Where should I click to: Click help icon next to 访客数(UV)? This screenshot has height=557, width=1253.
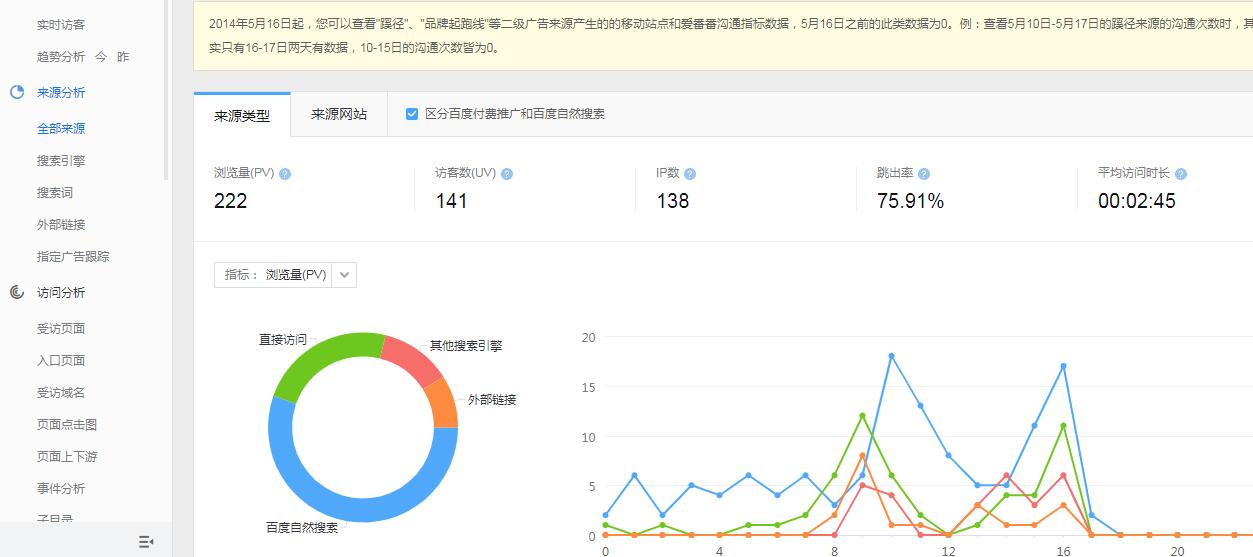pyautogui.click(x=507, y=174)
